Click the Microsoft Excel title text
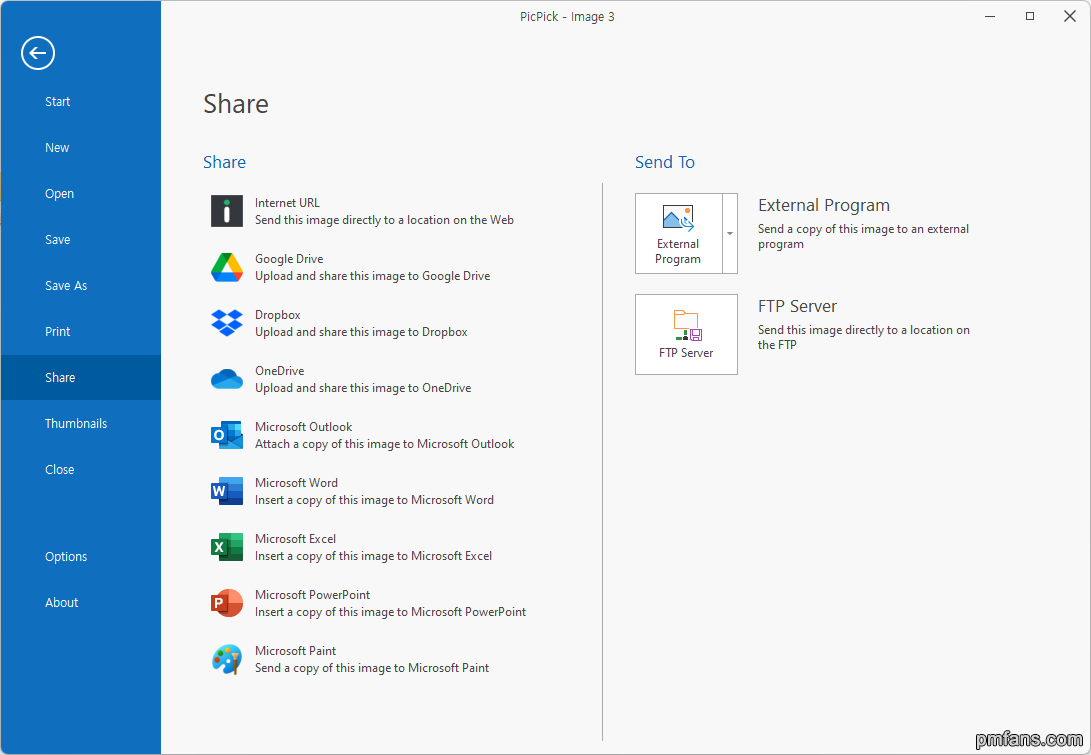Screen dimensions: 1091x755 click(x=296, y=539)
